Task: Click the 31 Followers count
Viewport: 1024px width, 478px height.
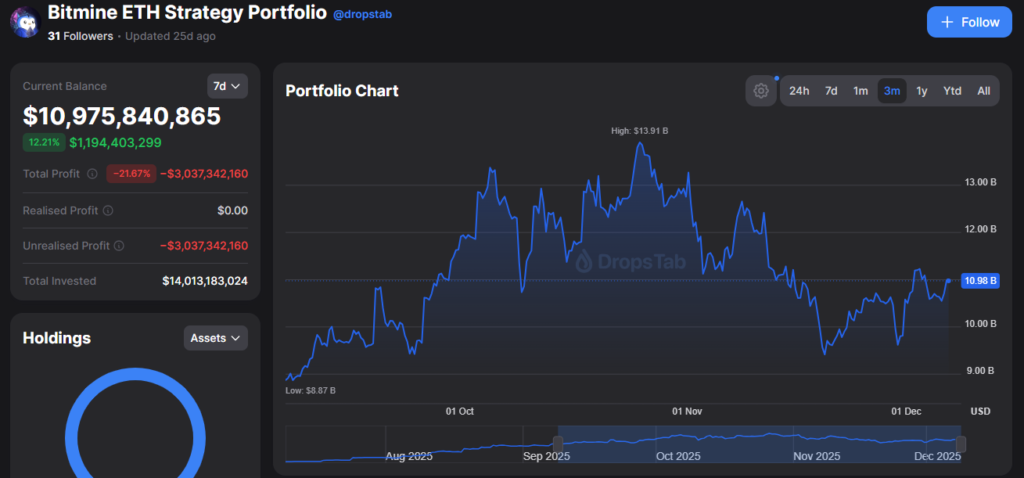Action: click(80, 36)
